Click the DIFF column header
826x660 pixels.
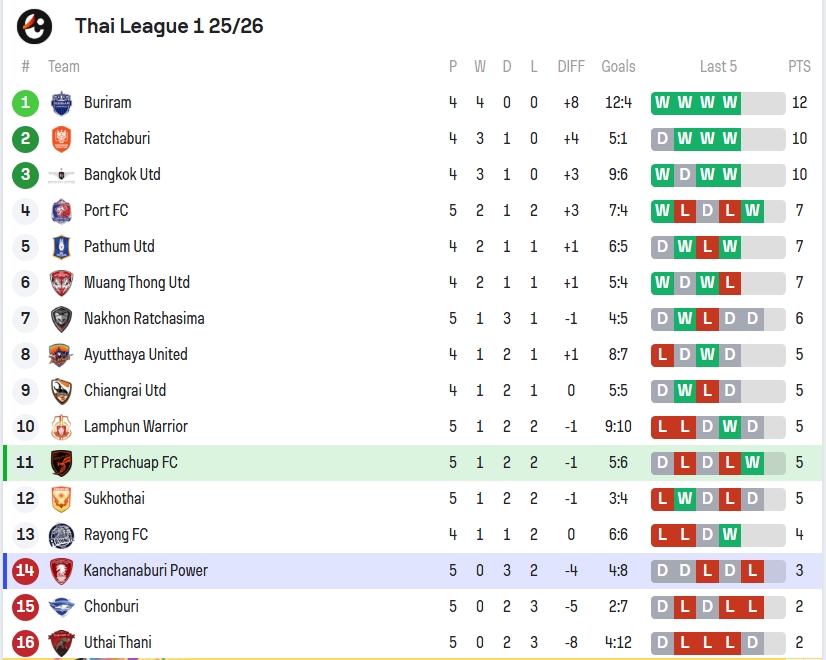571,66
